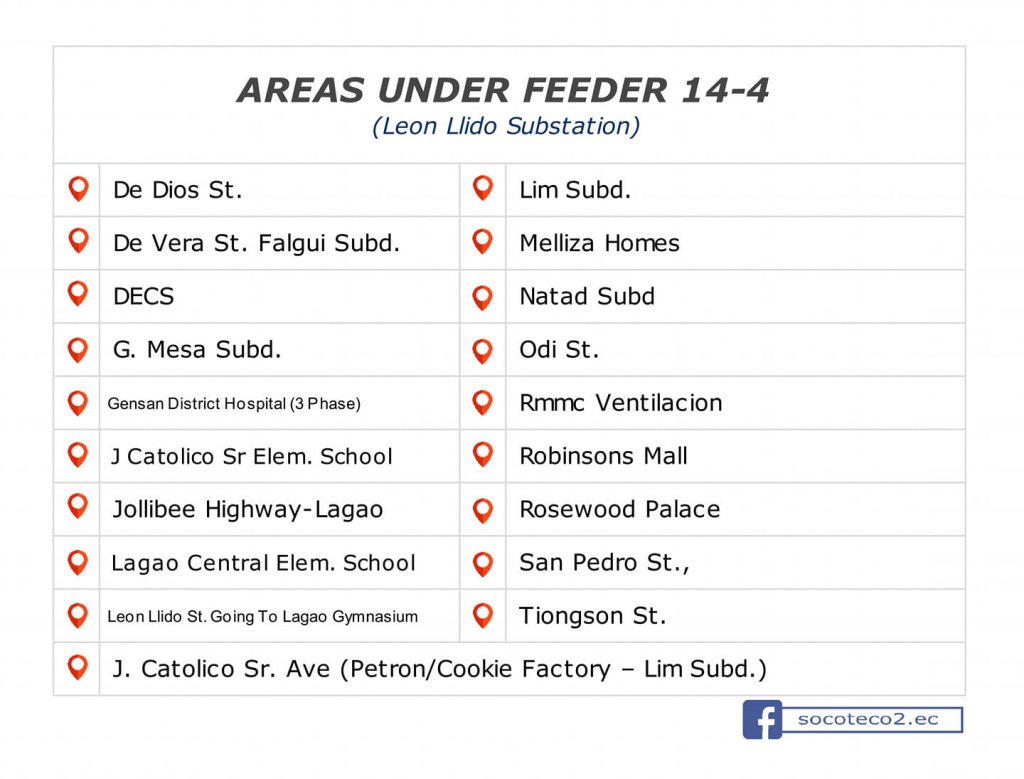Select the pin icon next to Tiongson St.
This screenshot has width=1024, height=779.
coord(483,615)
